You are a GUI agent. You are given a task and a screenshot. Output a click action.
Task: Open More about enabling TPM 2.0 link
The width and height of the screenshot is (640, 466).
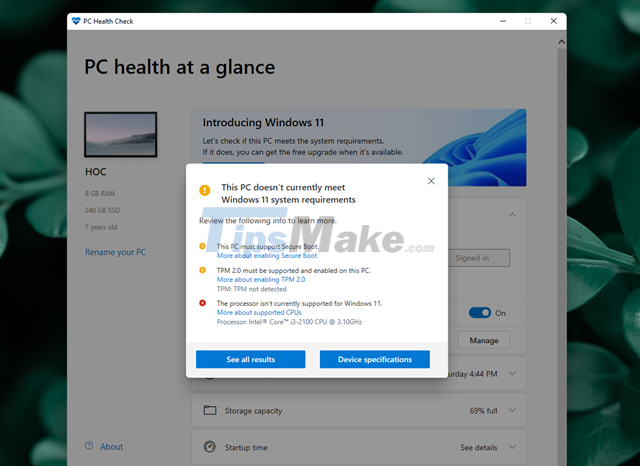point(261,280)
